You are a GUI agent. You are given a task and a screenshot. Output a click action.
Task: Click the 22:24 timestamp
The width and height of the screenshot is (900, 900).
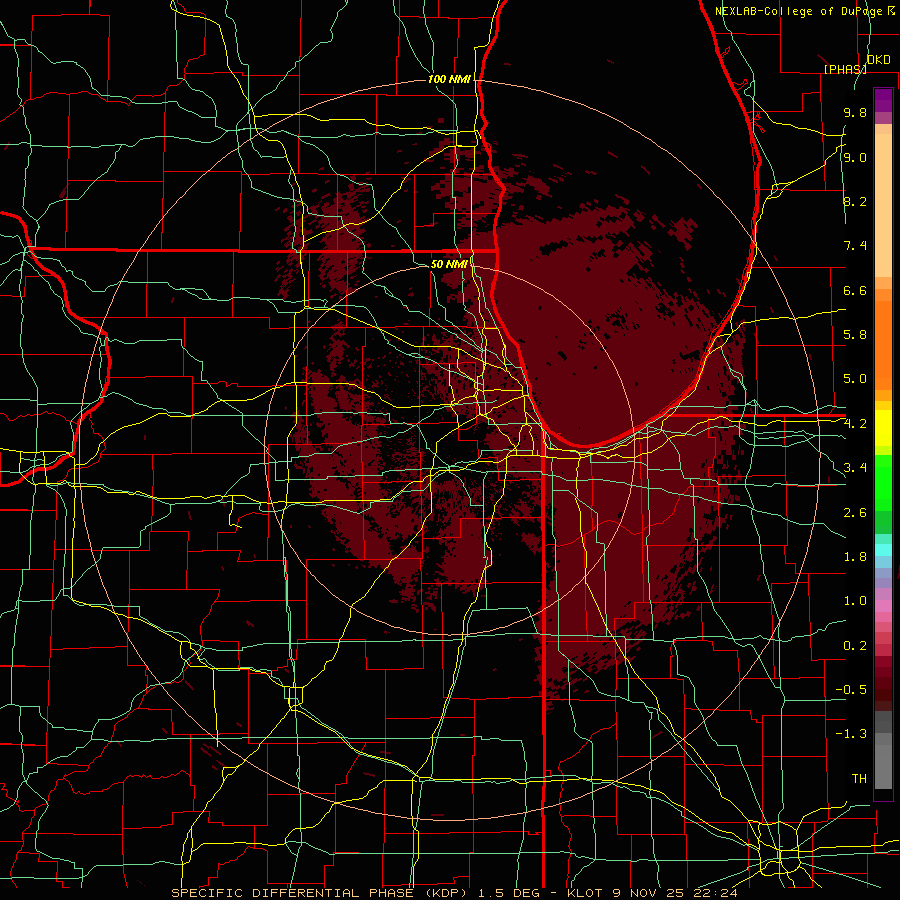pos(715,893)
